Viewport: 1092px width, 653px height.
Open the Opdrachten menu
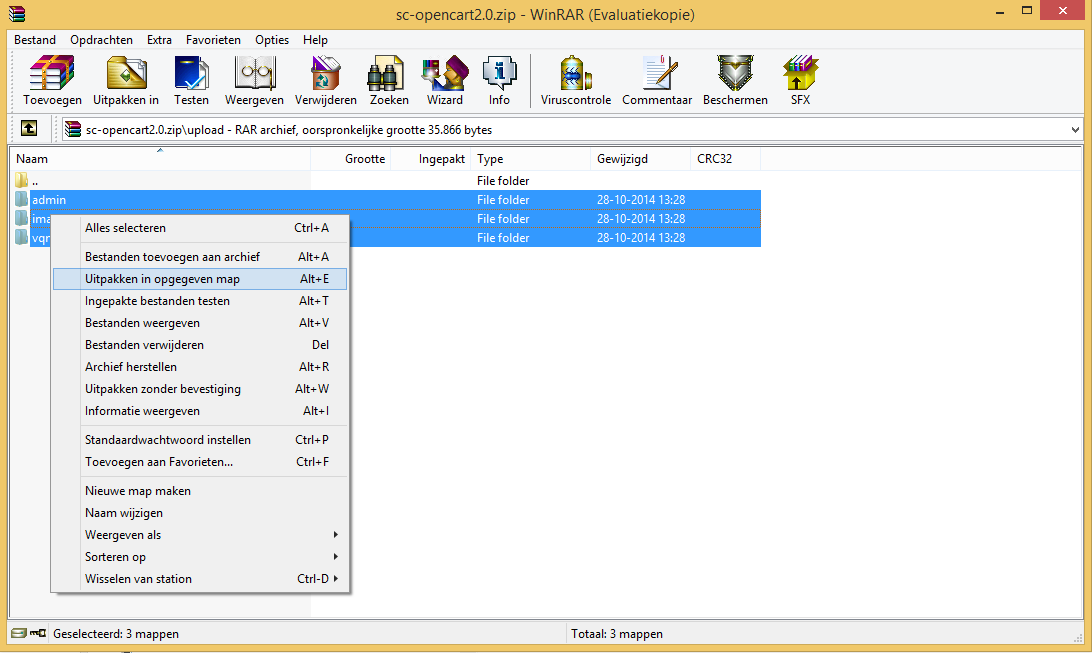click(x=102, y=40)
